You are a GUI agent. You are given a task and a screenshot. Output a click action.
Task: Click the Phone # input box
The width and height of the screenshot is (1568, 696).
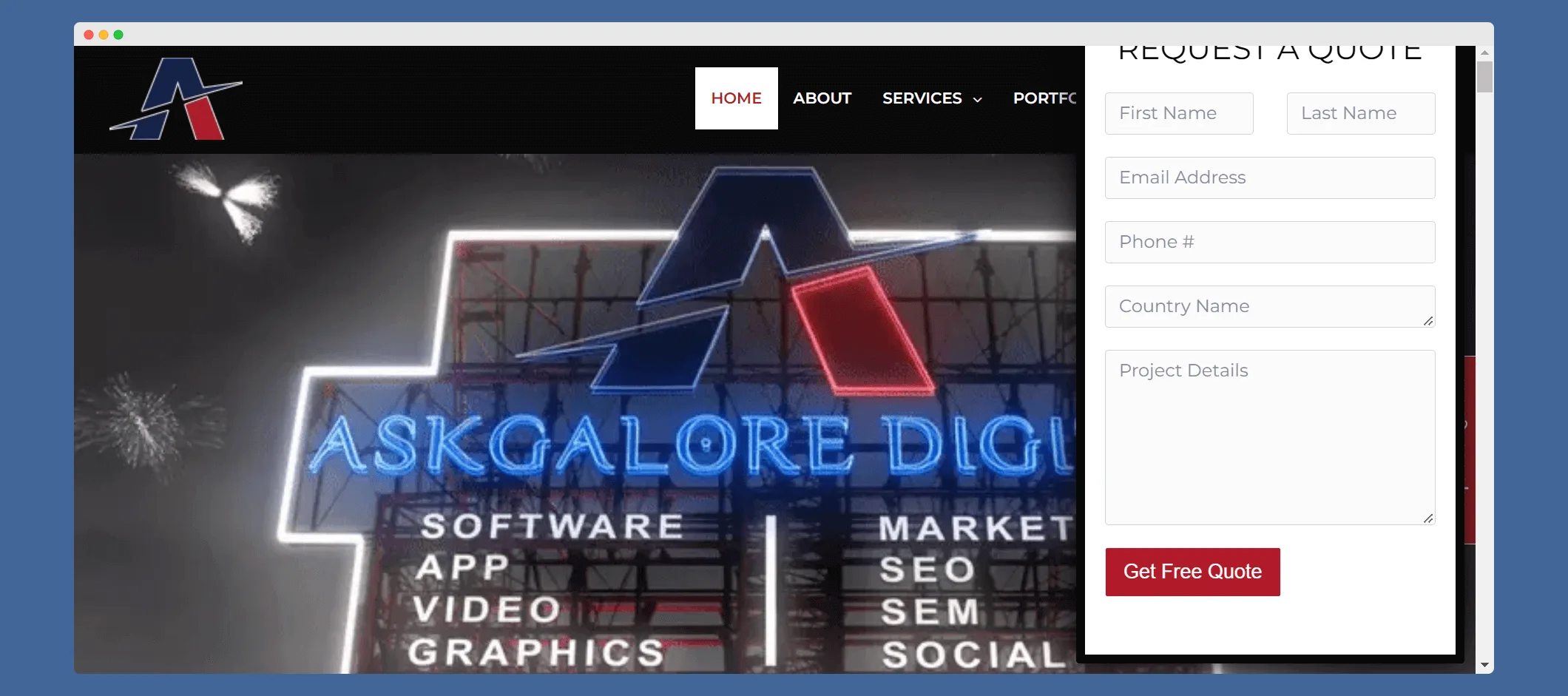pos(1269,242)
